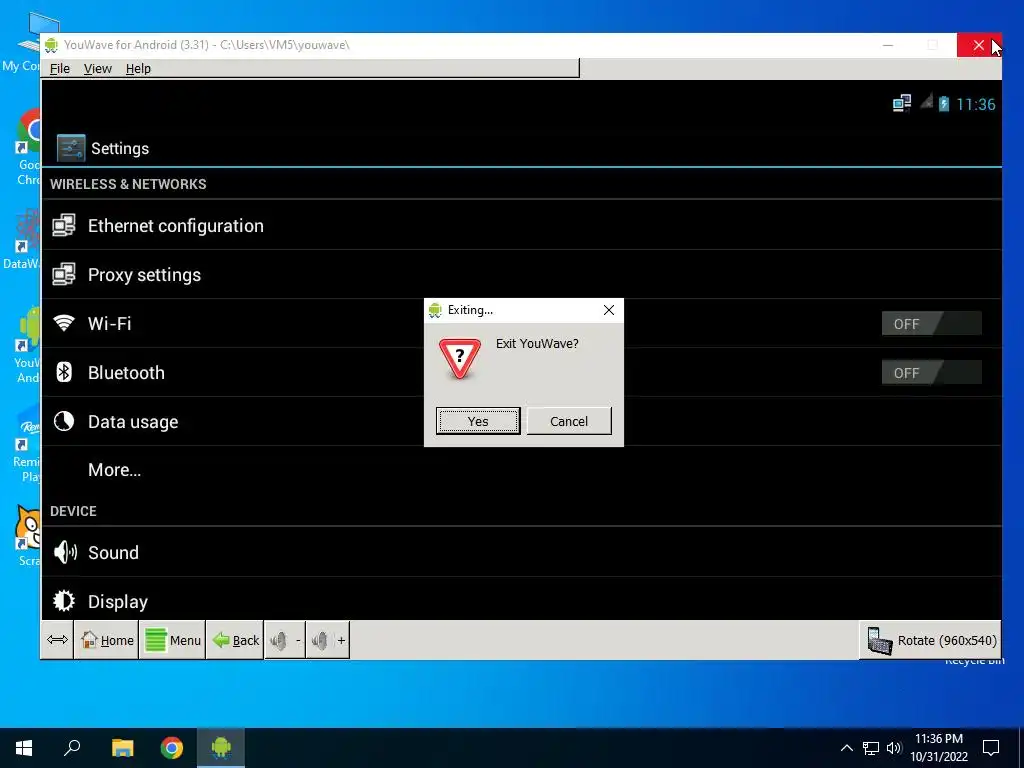Click Android battery status icon

[x=944, y=104]
